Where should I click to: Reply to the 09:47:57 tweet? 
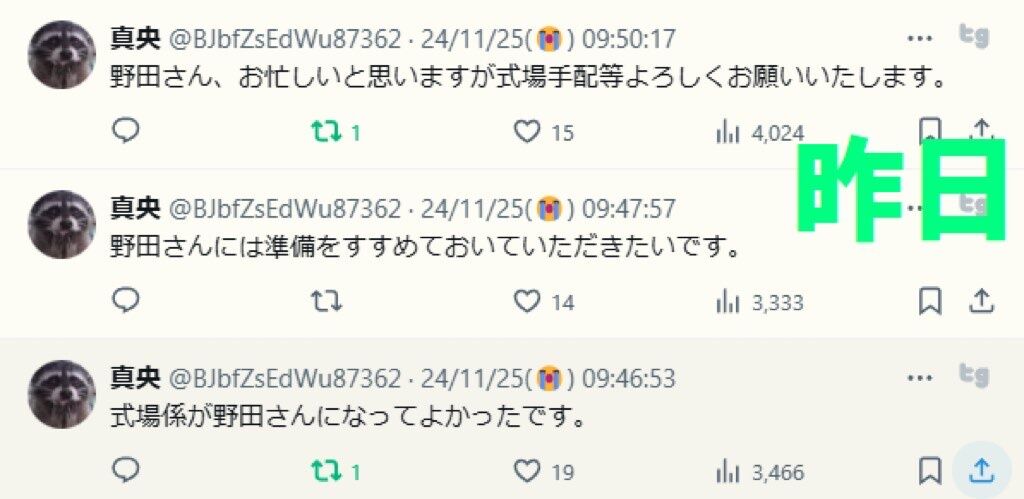(125, 301)
